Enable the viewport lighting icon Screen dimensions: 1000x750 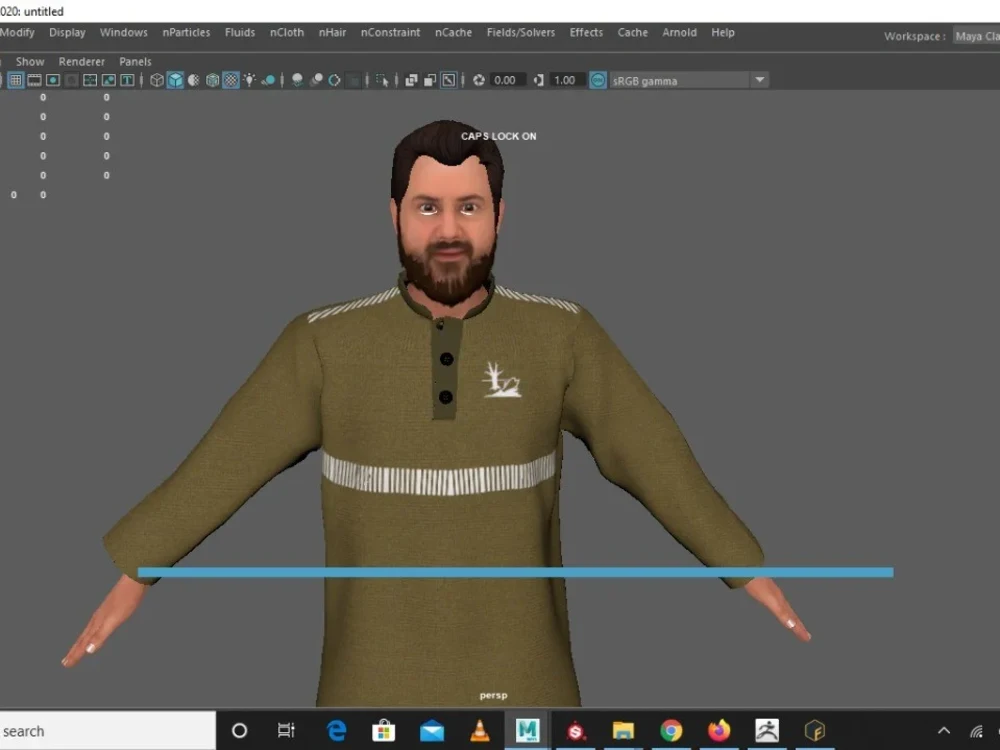tap(248, 80)
